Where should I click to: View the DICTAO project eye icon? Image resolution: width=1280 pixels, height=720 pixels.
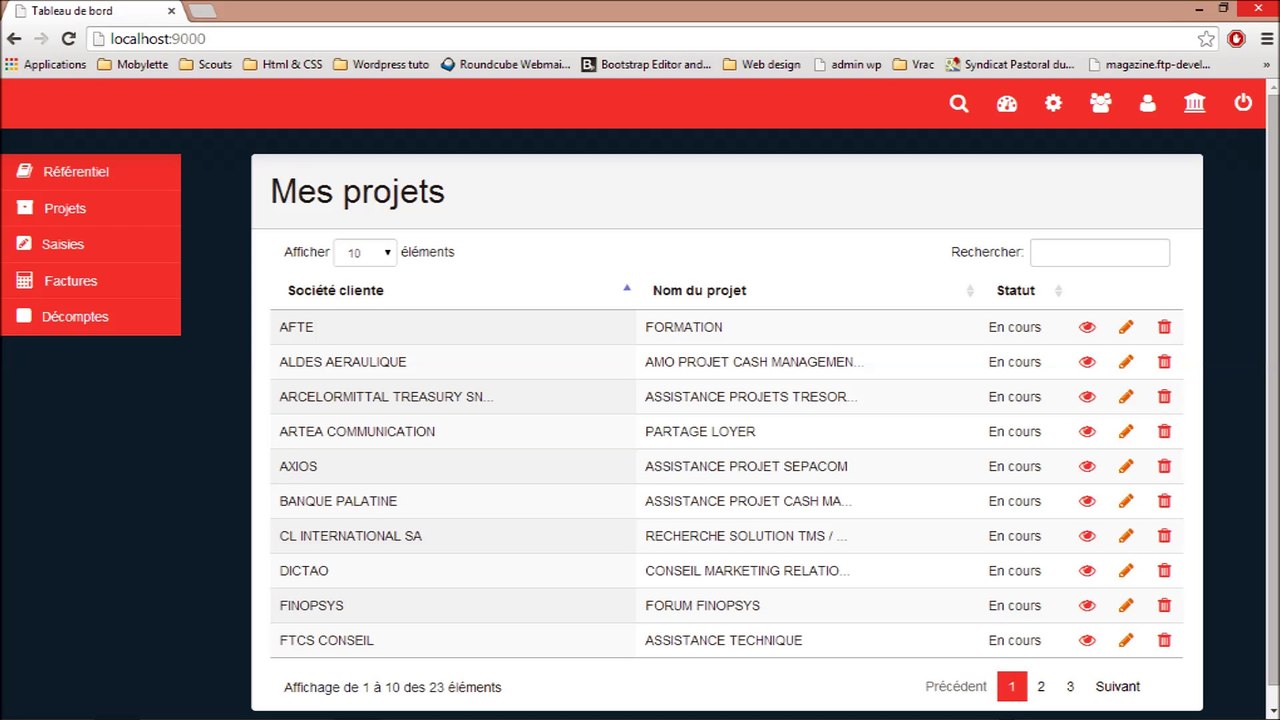click(1087, 571)
